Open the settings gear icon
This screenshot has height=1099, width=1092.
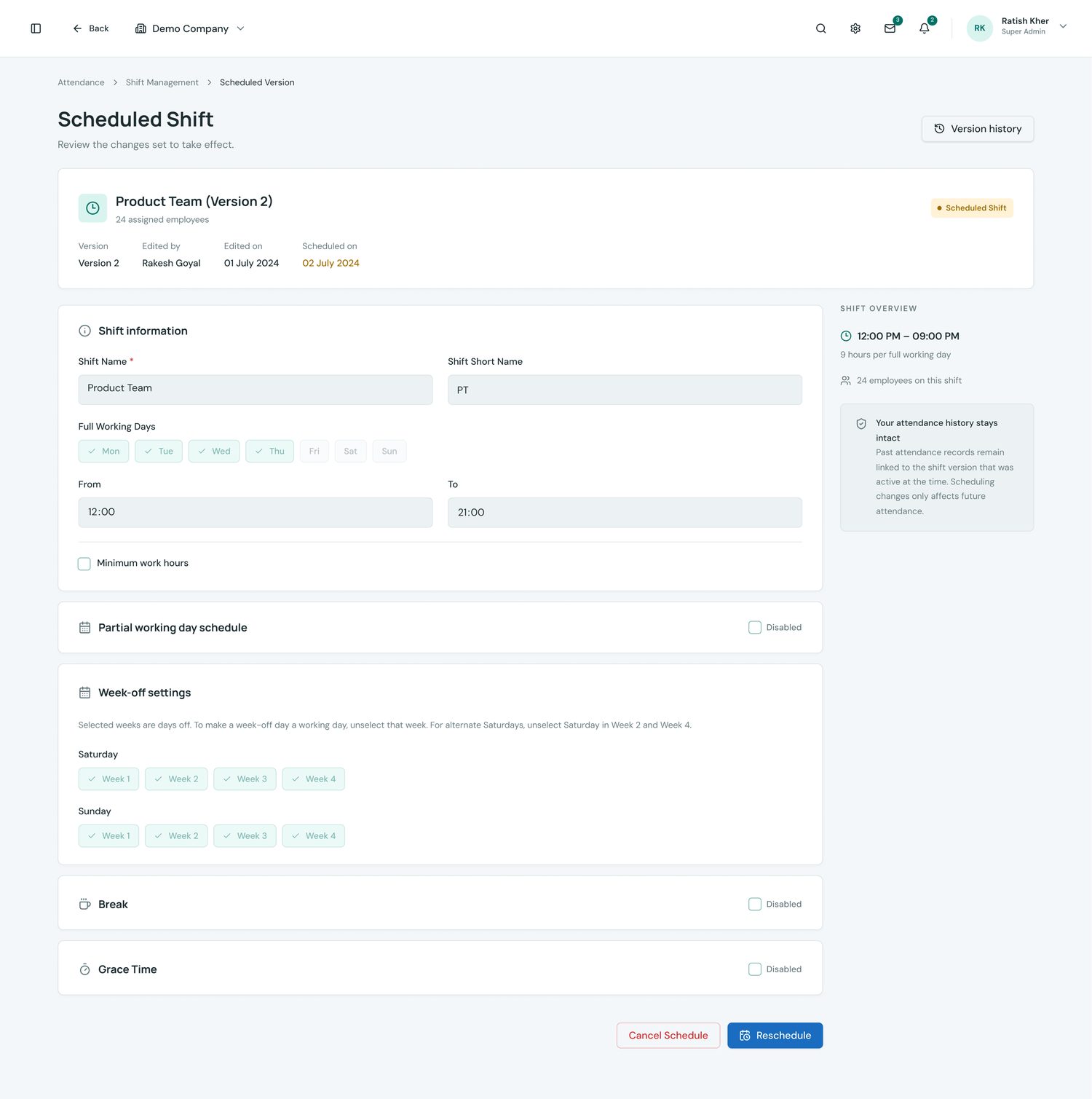(x=855, y=28)
